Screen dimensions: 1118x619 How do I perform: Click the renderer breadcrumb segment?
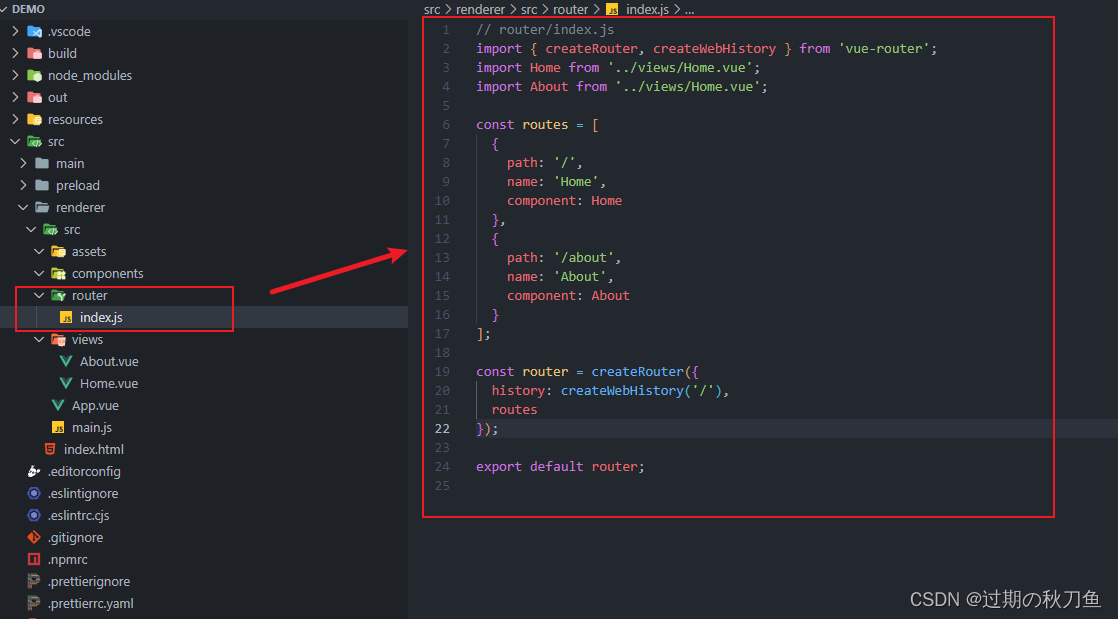click(x=481, y=10)
